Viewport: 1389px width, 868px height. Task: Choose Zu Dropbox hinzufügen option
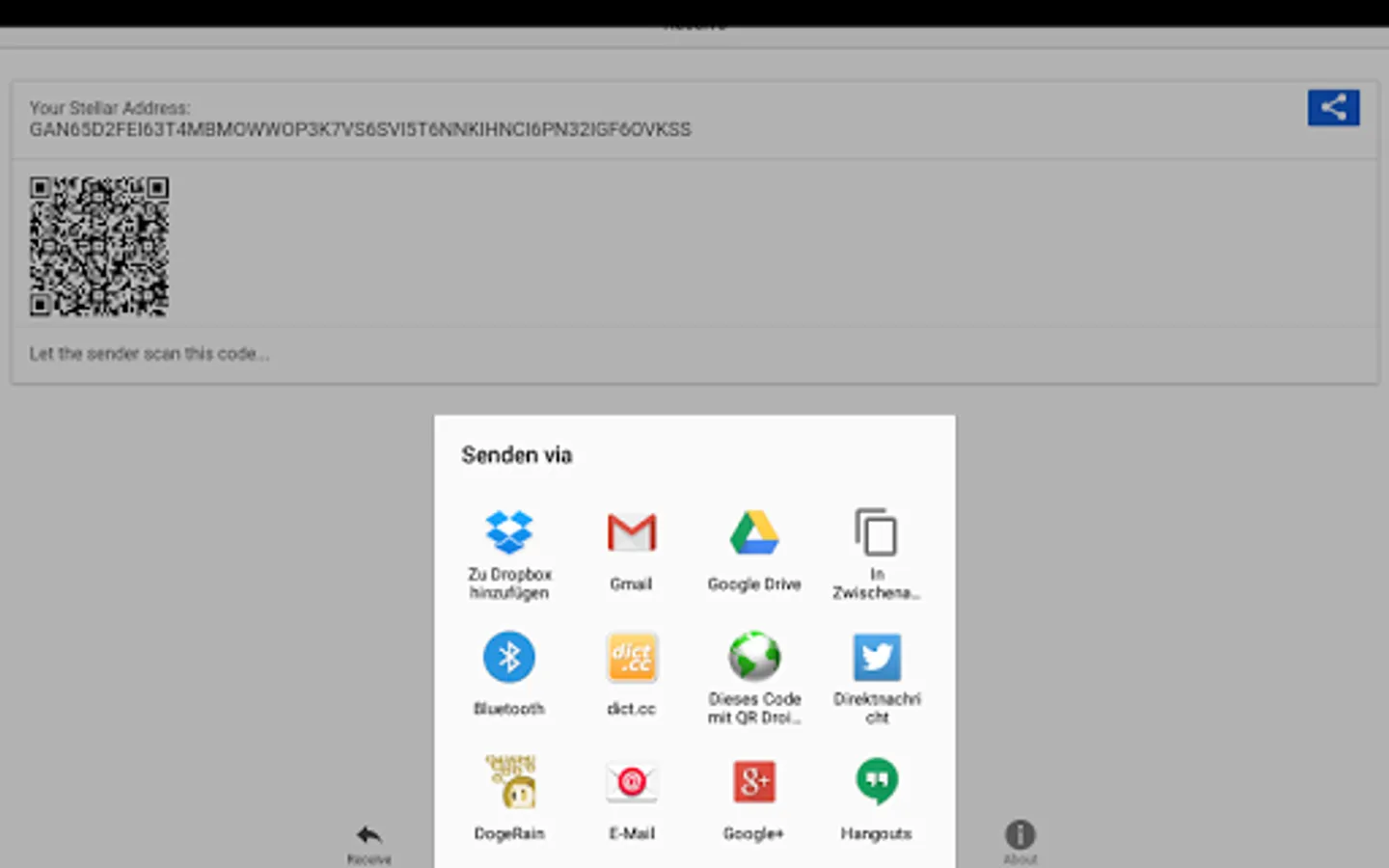pyautogui.click(x=509, y=555)
